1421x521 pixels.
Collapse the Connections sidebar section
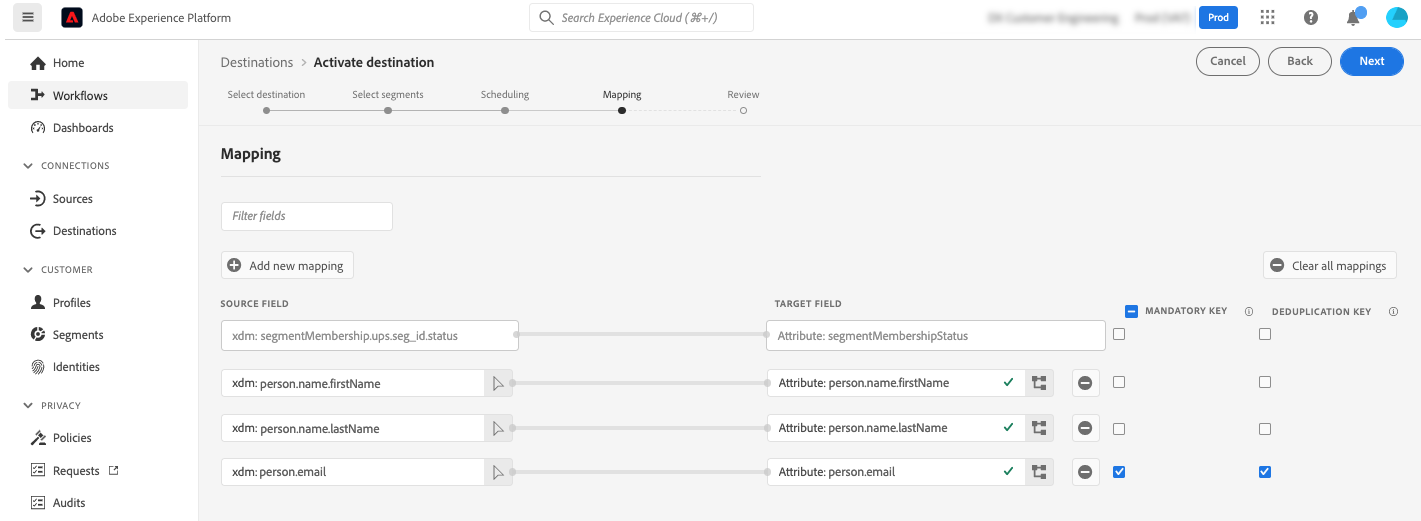coord(28,166)
